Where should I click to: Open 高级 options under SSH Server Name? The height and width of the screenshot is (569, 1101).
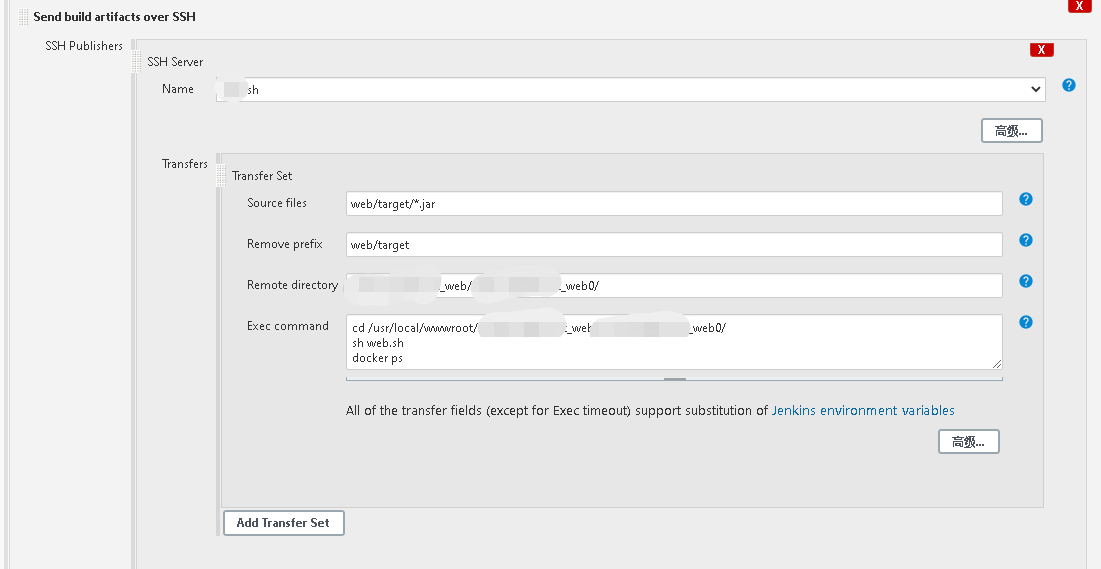[1011, 131]
